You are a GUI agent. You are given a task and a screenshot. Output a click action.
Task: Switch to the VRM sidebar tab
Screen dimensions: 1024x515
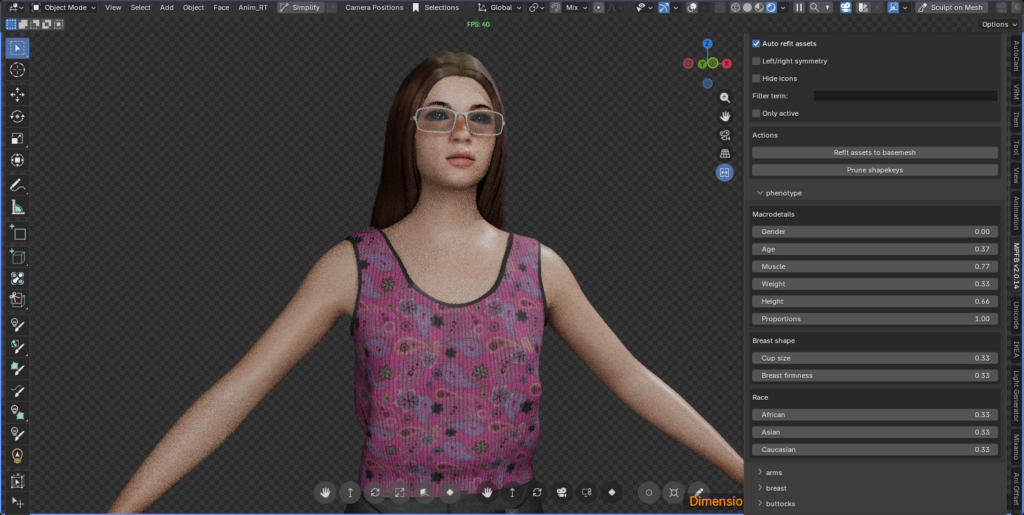pos(1016,92)
